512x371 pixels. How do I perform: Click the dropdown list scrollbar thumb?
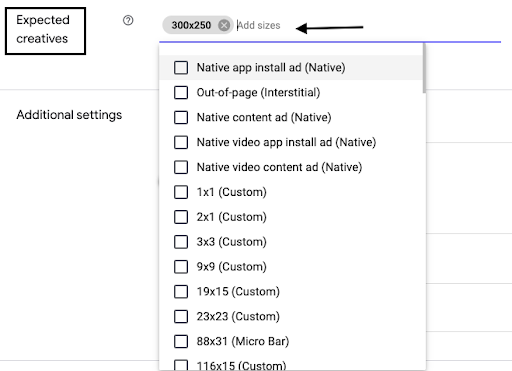pos(424,68)
